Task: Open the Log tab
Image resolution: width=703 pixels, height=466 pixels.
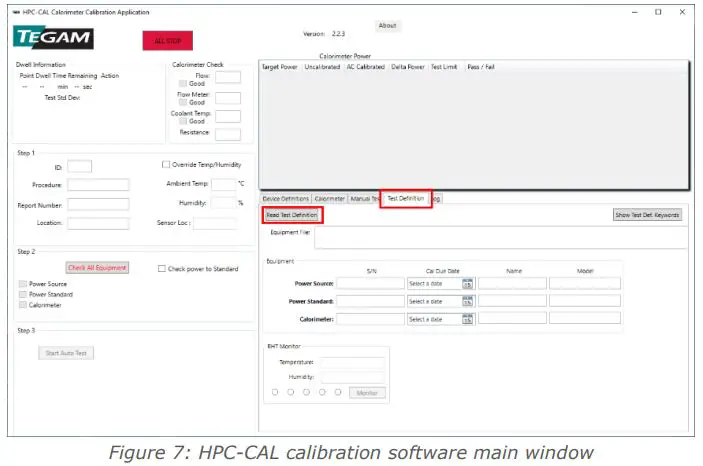Action: (x=436, y=199)
